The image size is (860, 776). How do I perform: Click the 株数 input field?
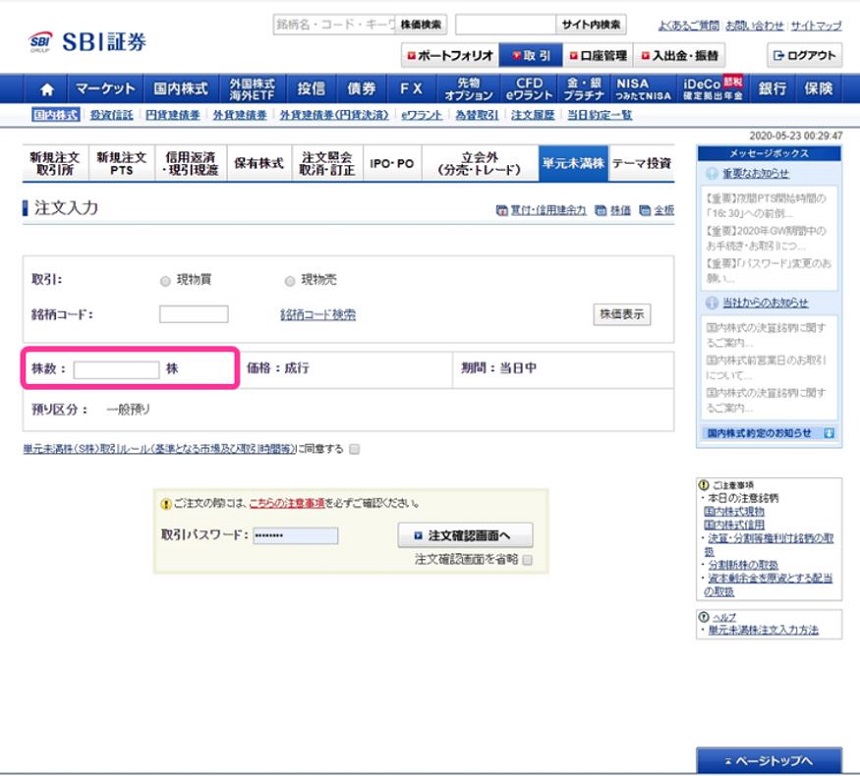click(116, 369)
